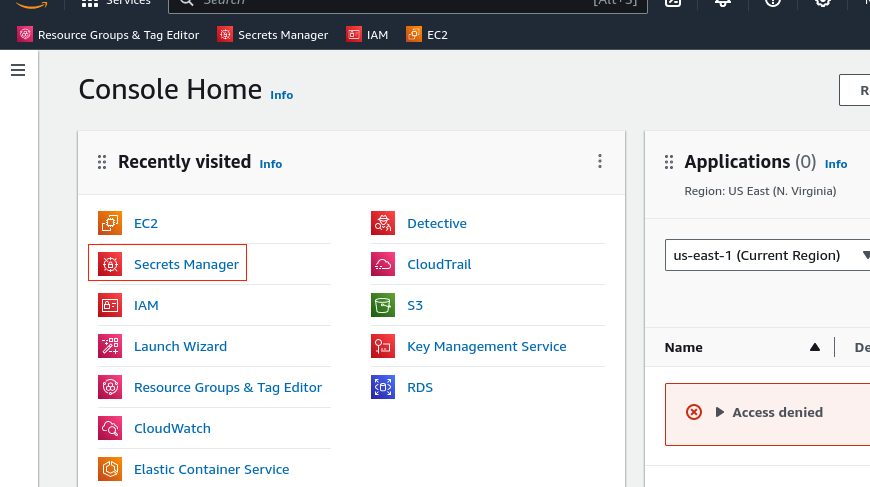The height and width of the screenshot is (487, 870).
Task: Sort applications by Name column
Action: 814,347
